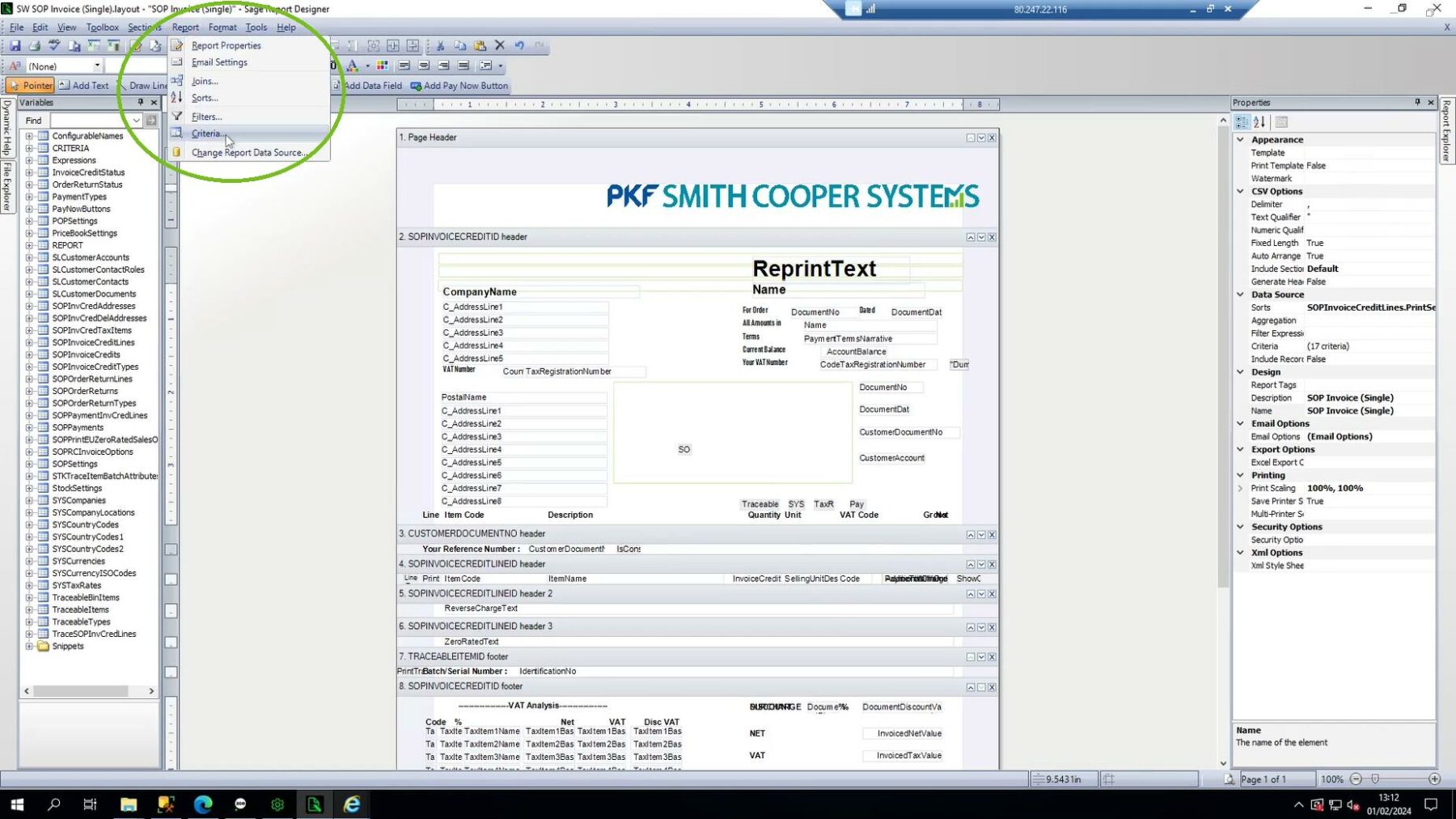Select Report Properties from the menu
Viewport: 1456px width, 819px height.
point(249,45)
